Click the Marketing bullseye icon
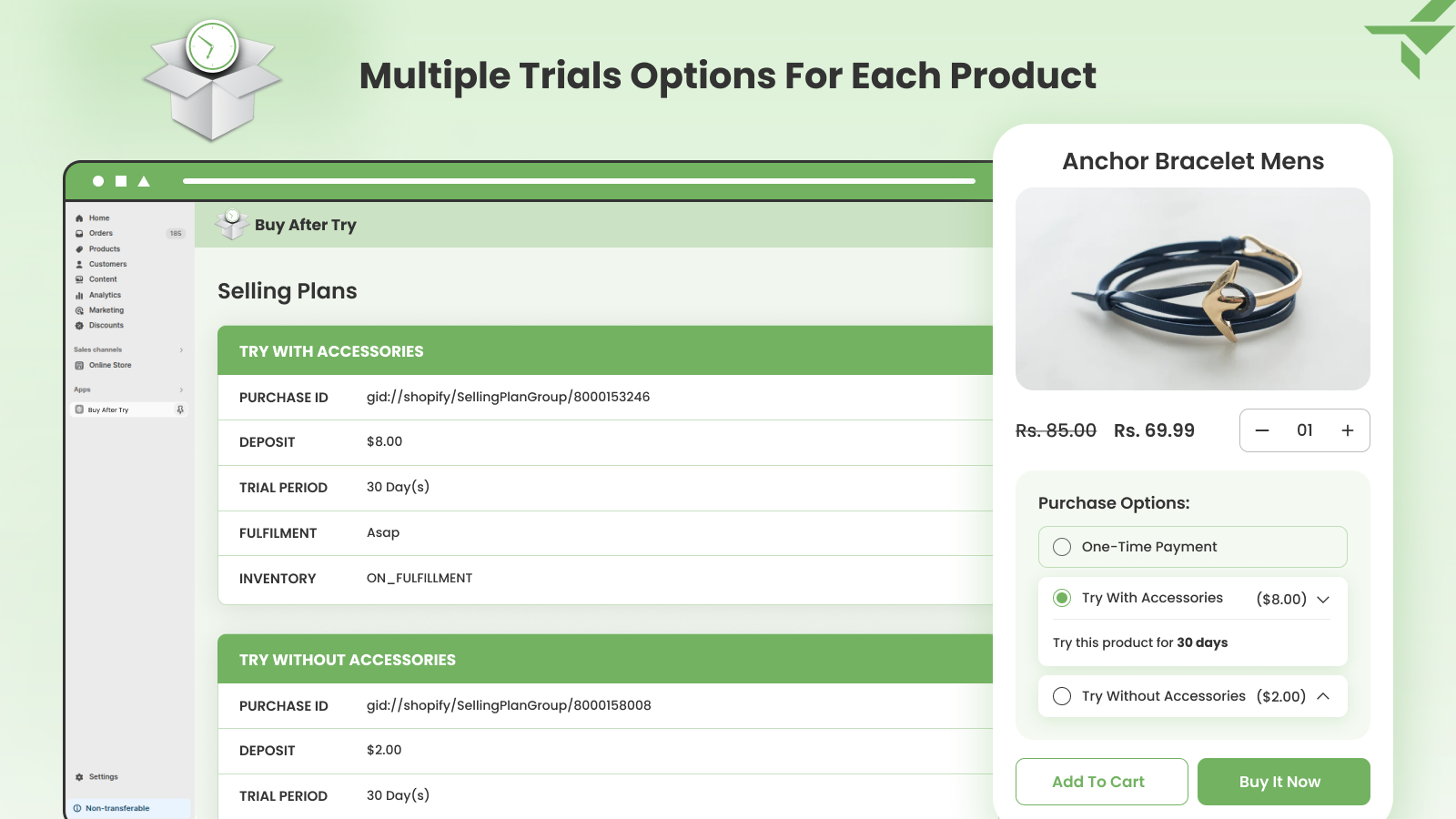Screen dimensions: 1456x819 (81, 309)
